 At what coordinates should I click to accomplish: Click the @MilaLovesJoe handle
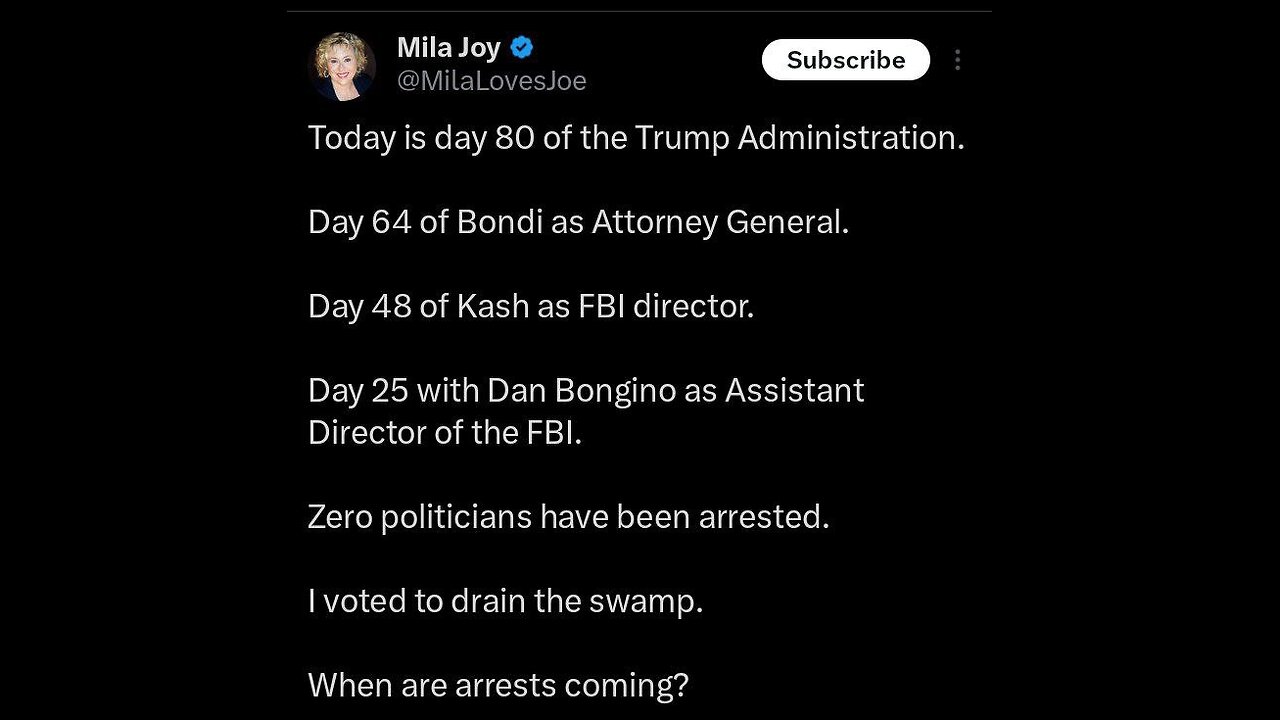pos(491,81)
